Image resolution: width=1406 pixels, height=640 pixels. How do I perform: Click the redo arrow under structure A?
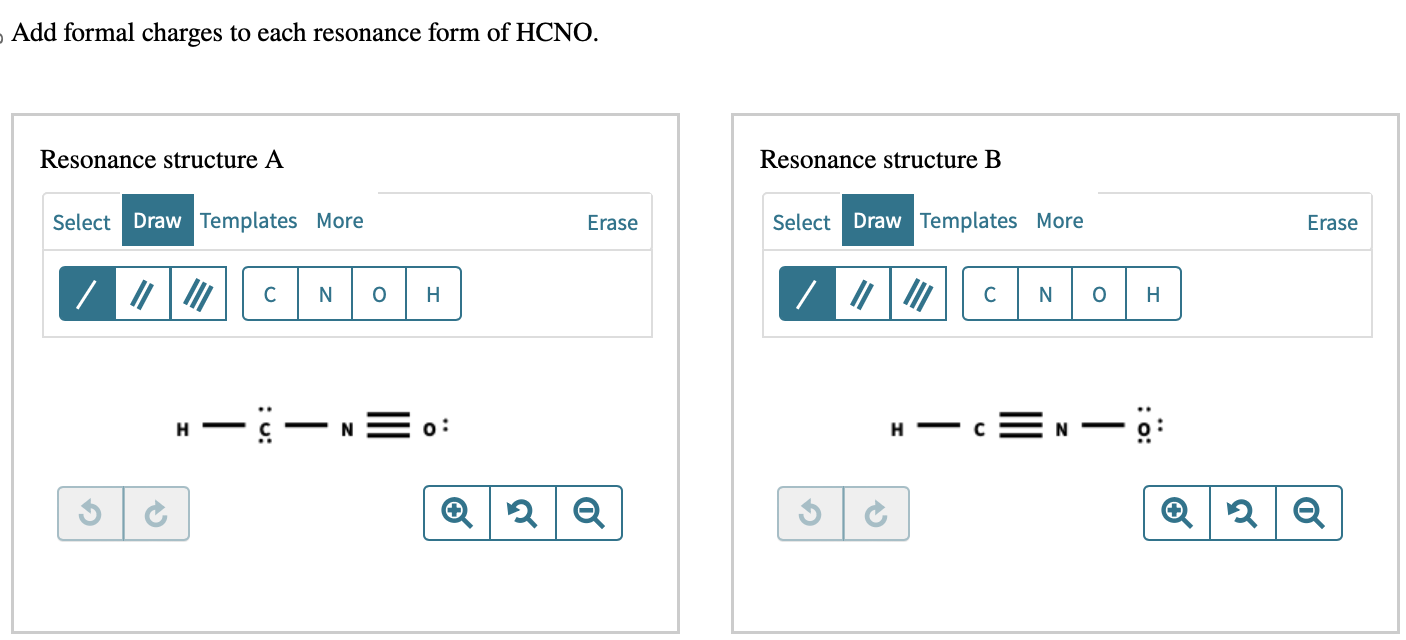(156, 513)
